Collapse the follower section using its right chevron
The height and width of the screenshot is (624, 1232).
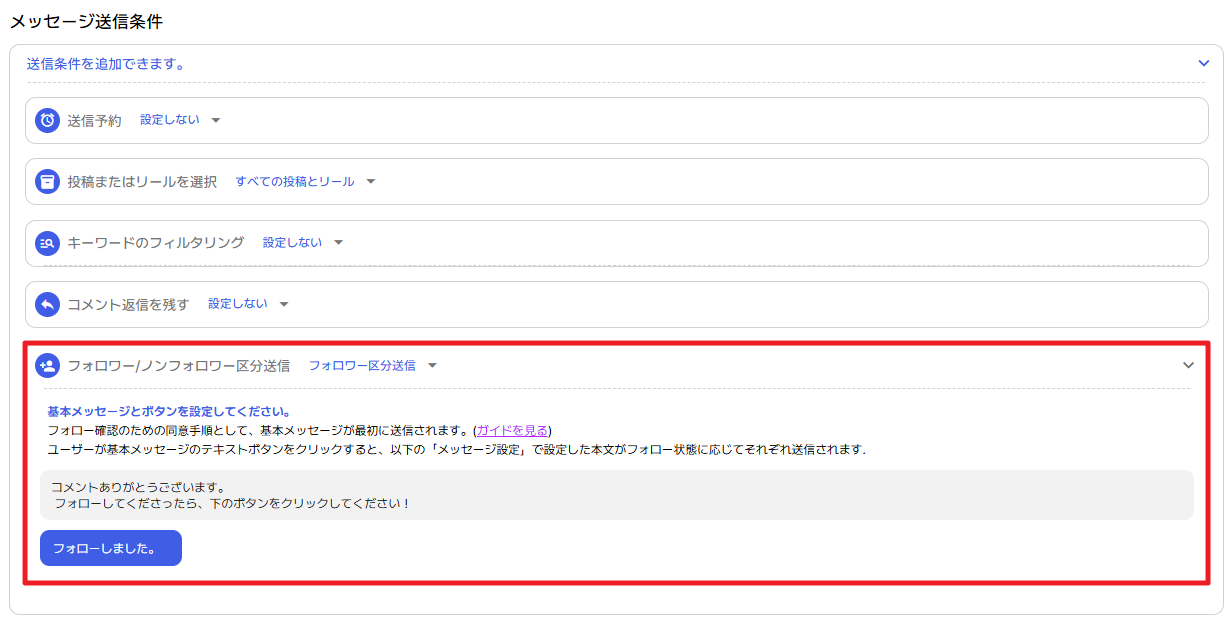1188,366
